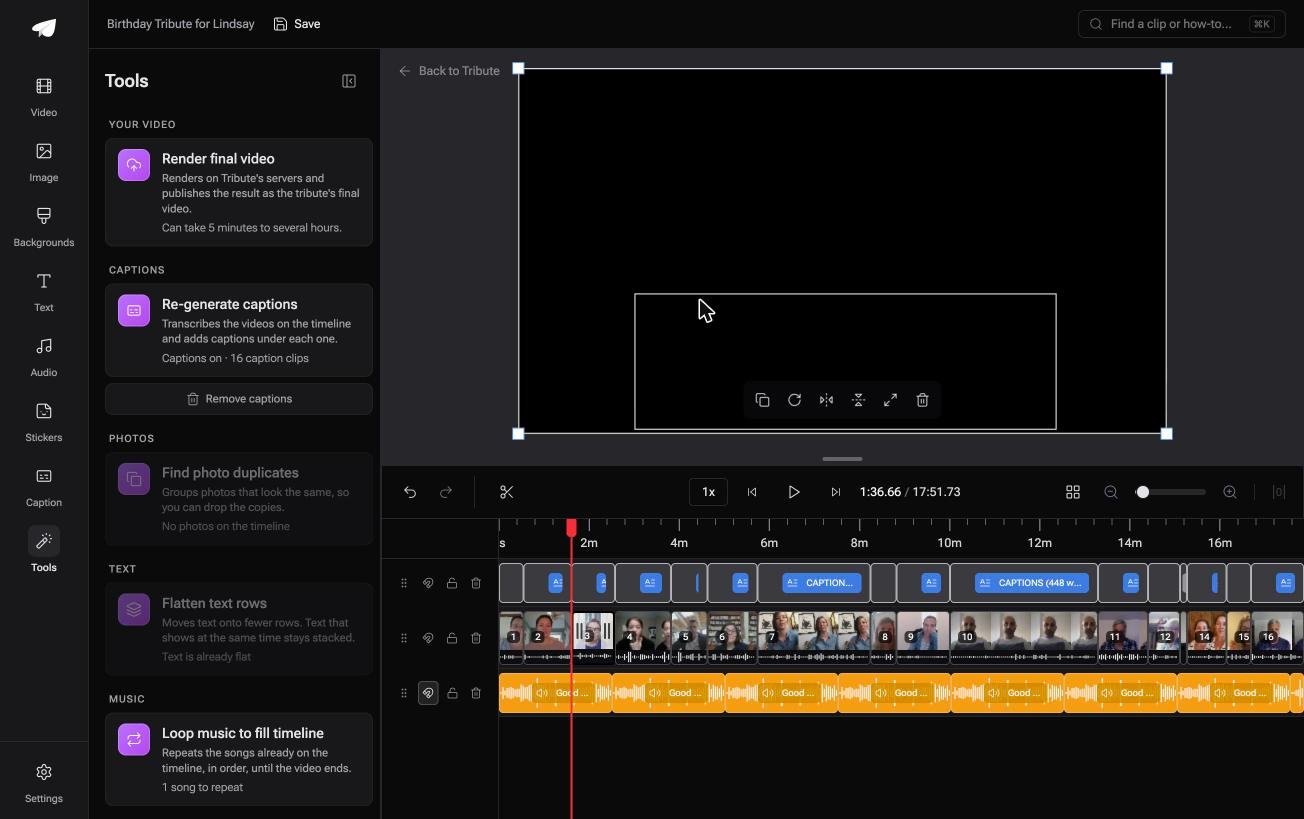Toggle the highlighted magnet on music track

[428, 693]
